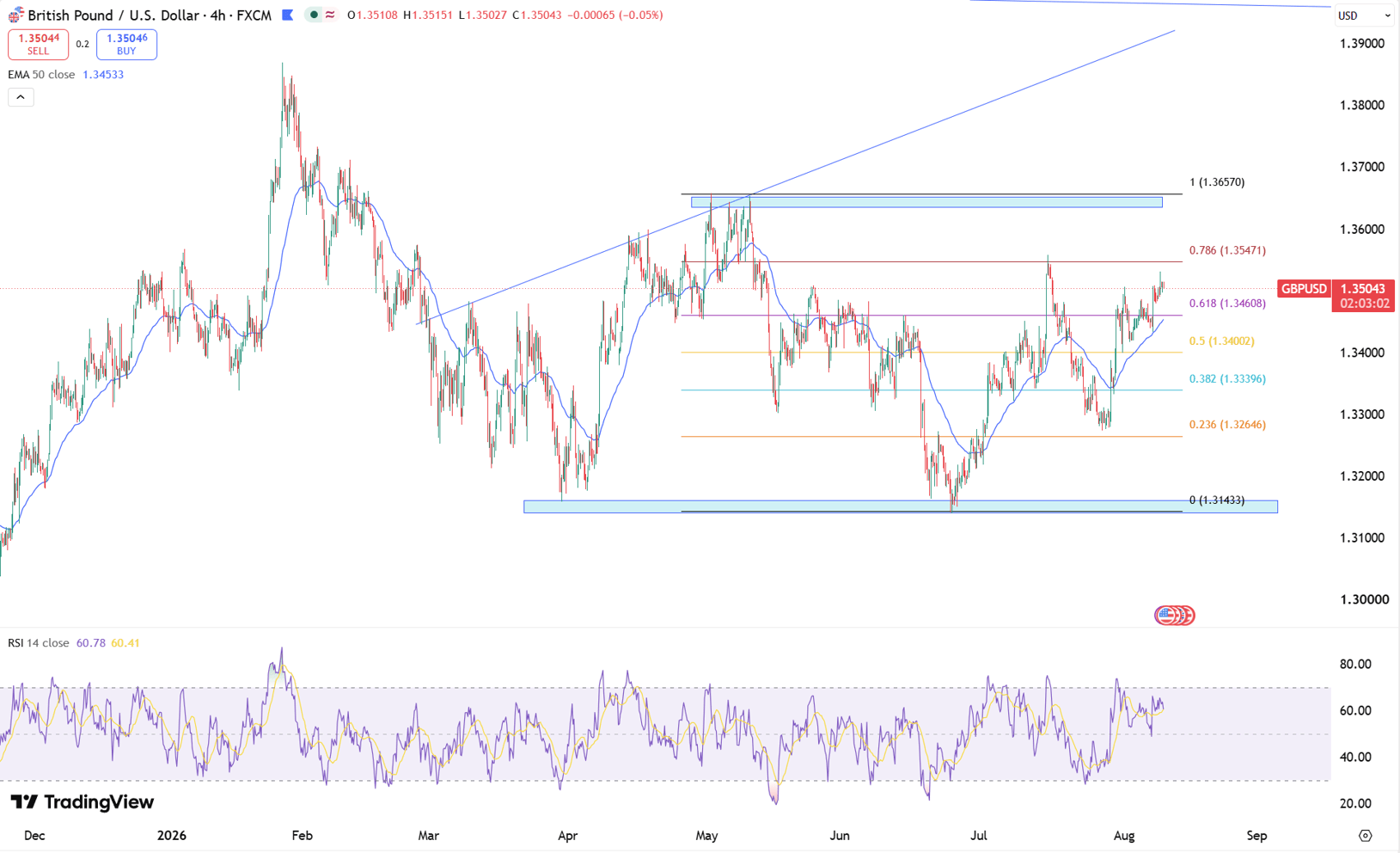The width and height of the screenshot is (1400, 853).
Task: Click the RSI scale value 60.00
Action: (x=1355, y=711)
